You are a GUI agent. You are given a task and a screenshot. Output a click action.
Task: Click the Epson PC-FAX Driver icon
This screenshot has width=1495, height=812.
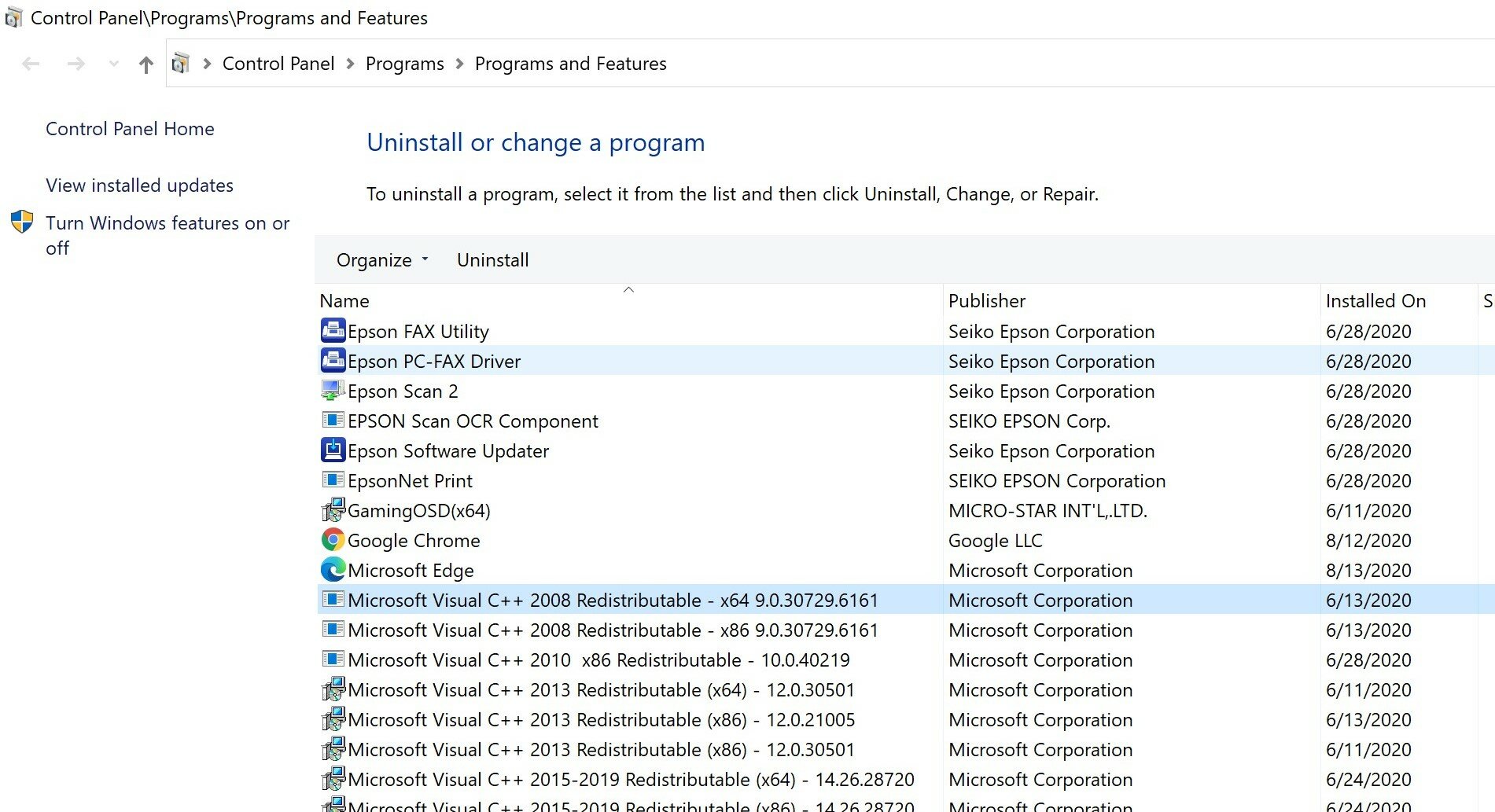coord(333,361)
